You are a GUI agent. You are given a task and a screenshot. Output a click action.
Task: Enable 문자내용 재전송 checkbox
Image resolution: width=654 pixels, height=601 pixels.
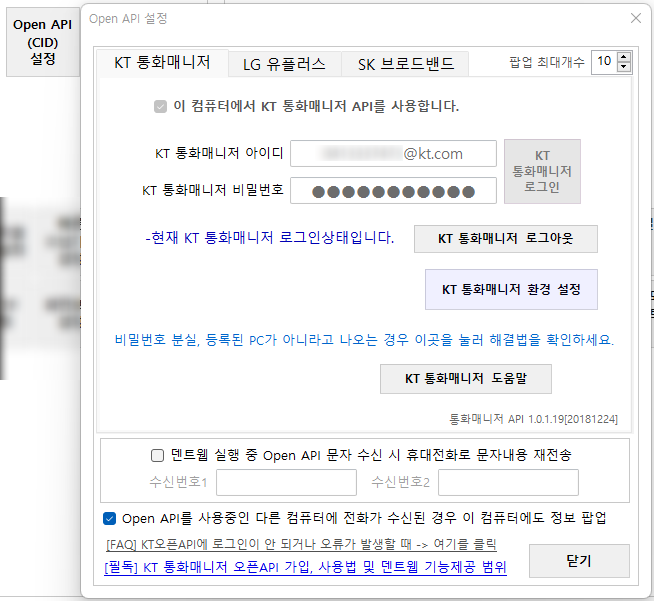[x=157, y=455]
